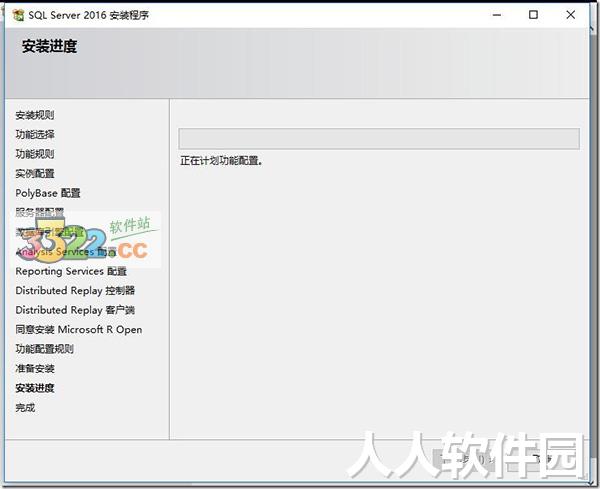Minimize the SQL Server 2016 setup window
This screenshot has width=600, height=489.
tap(497, 15)
